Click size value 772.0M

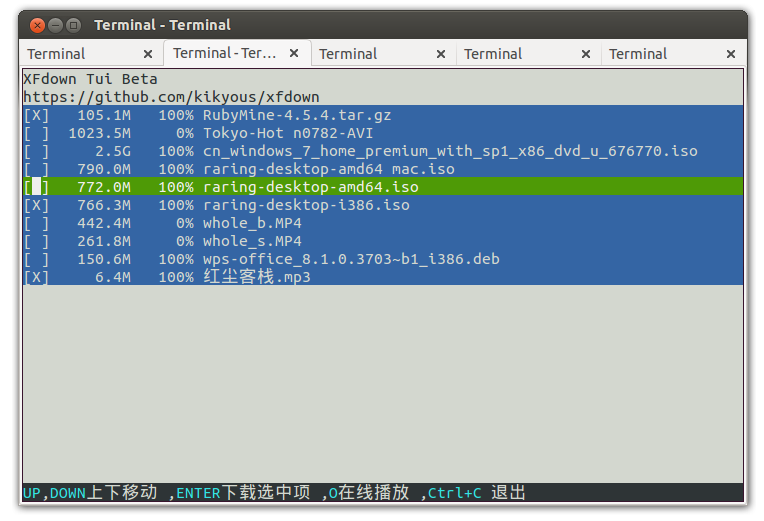[x=104, y=187]
